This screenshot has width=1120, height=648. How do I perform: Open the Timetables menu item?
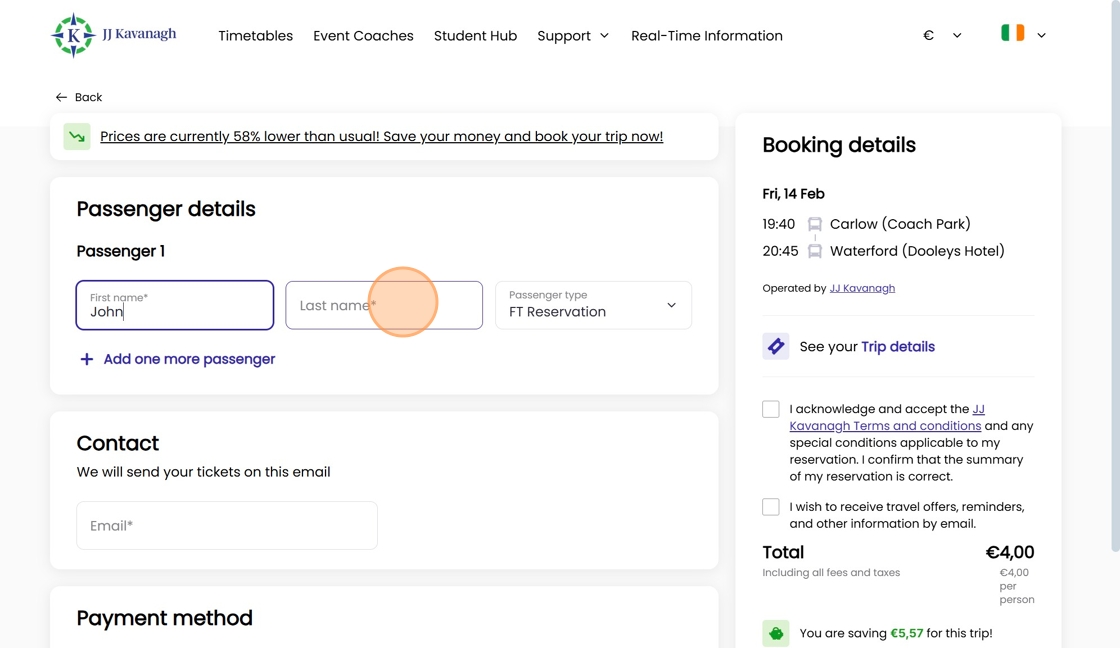255,36
